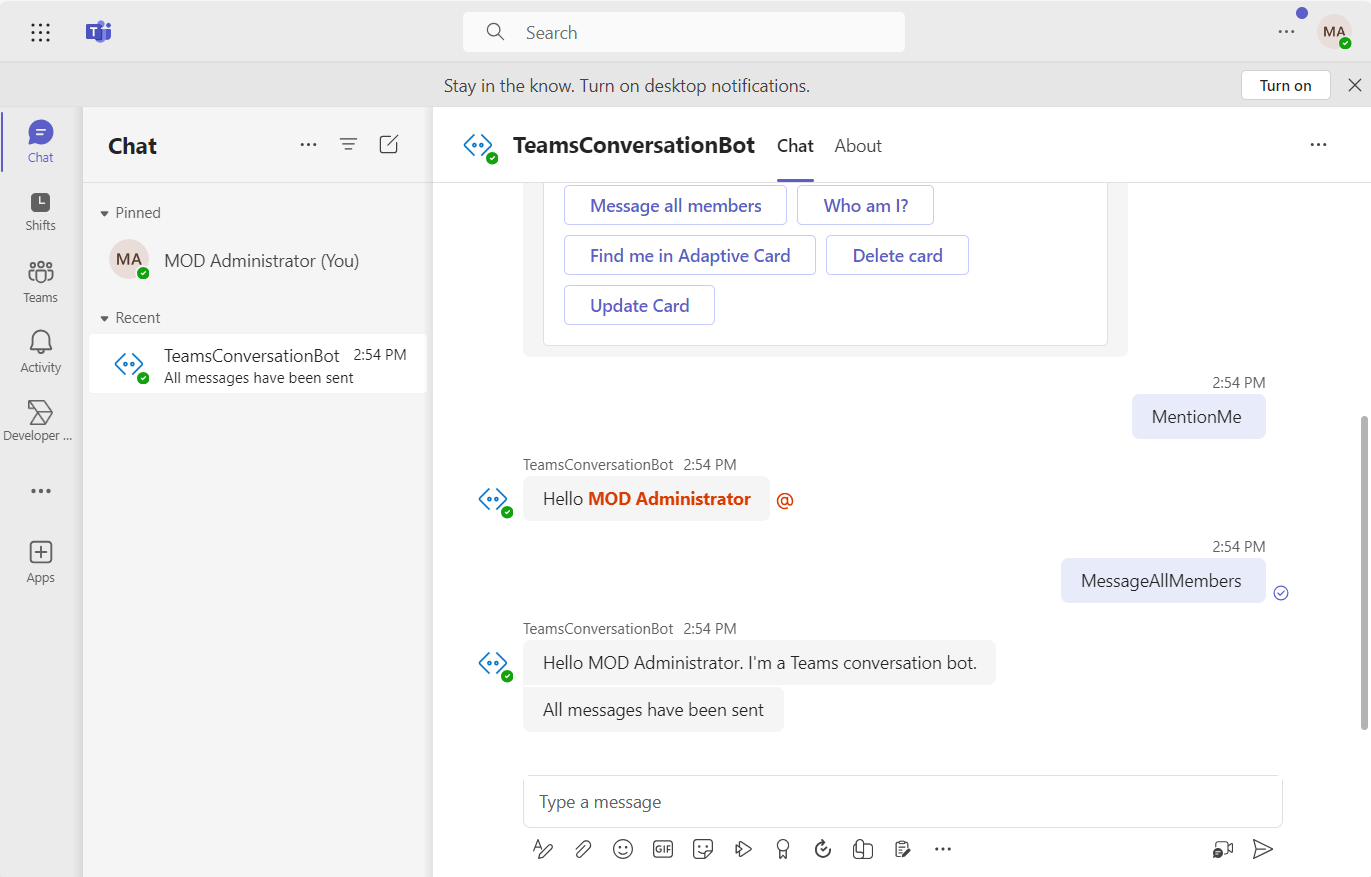
Task: Open the chat list filter icon
Action: click(x=348, y=145)
